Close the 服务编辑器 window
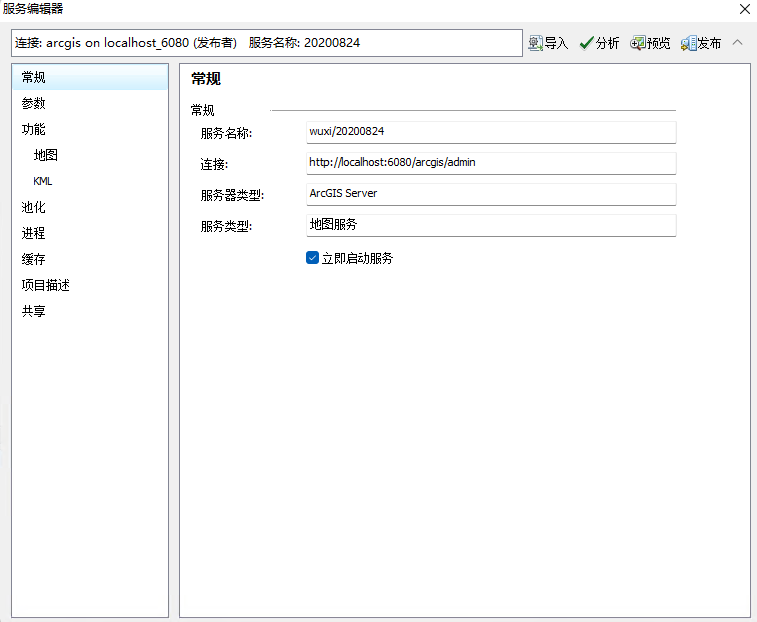Image resolution: width=757 pixels, height=622 pixels. click(x=744, y=9)
